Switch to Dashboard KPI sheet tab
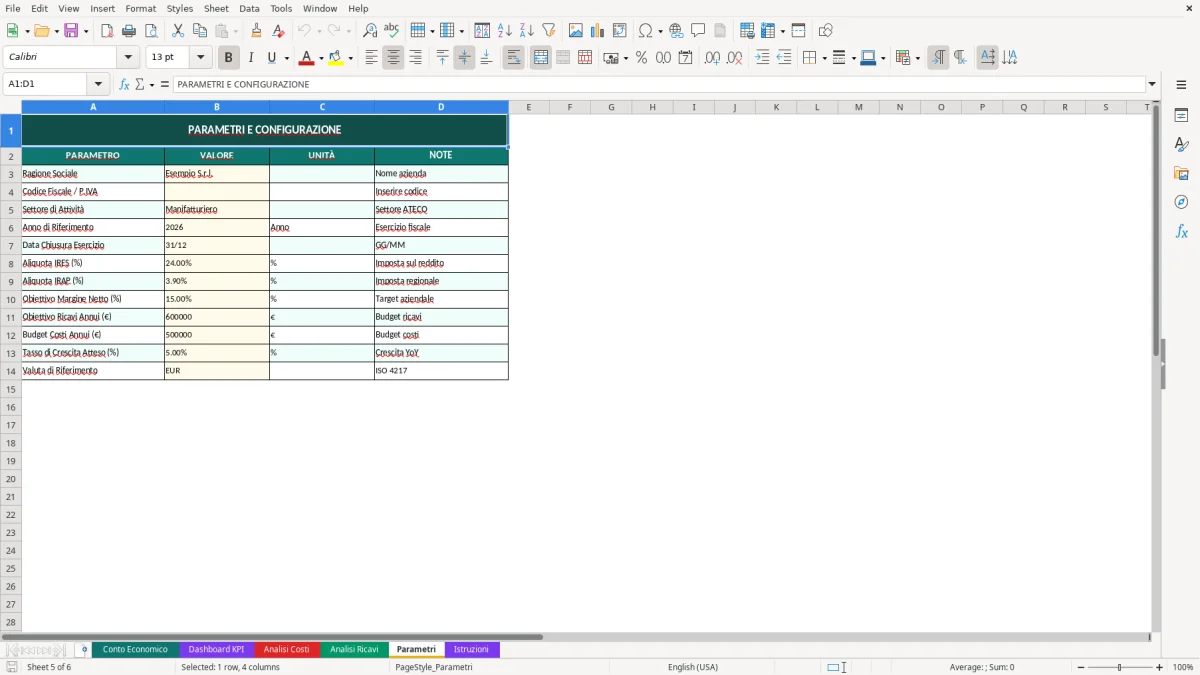This screenshot has width=1200, height=675. (216, 649)
